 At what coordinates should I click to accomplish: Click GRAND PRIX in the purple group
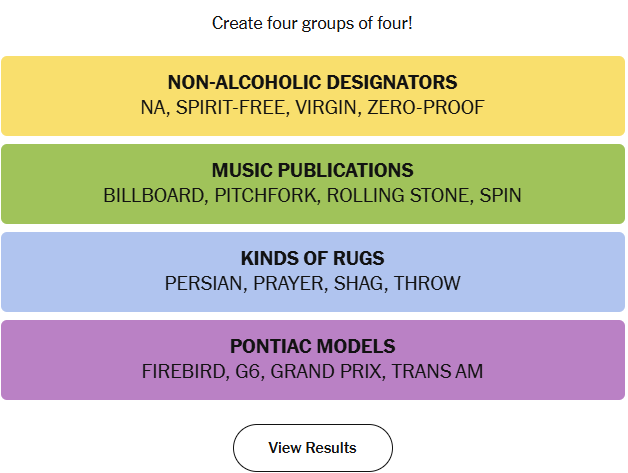(326, 371)
